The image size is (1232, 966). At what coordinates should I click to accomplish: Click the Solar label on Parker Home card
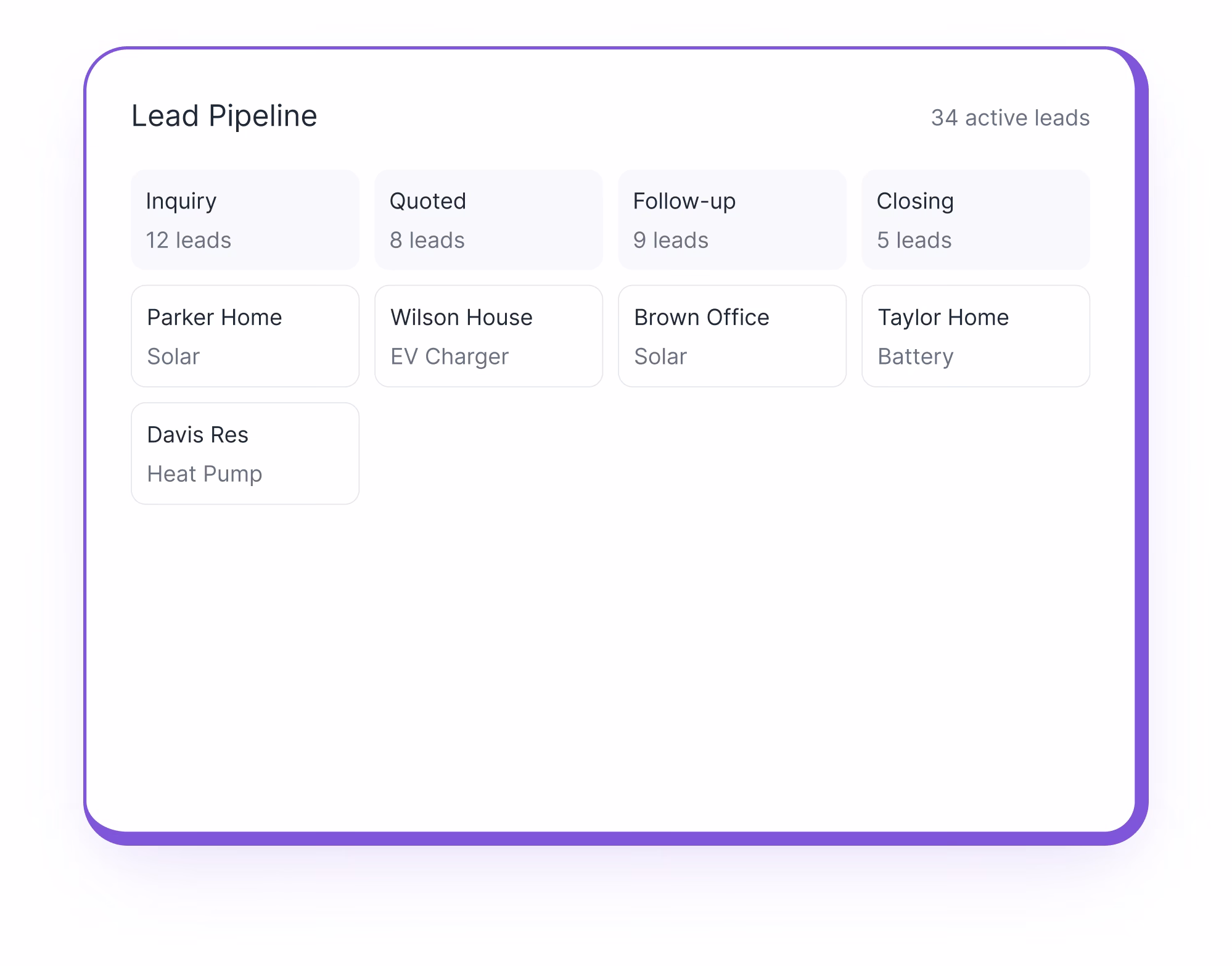point(173,356)
